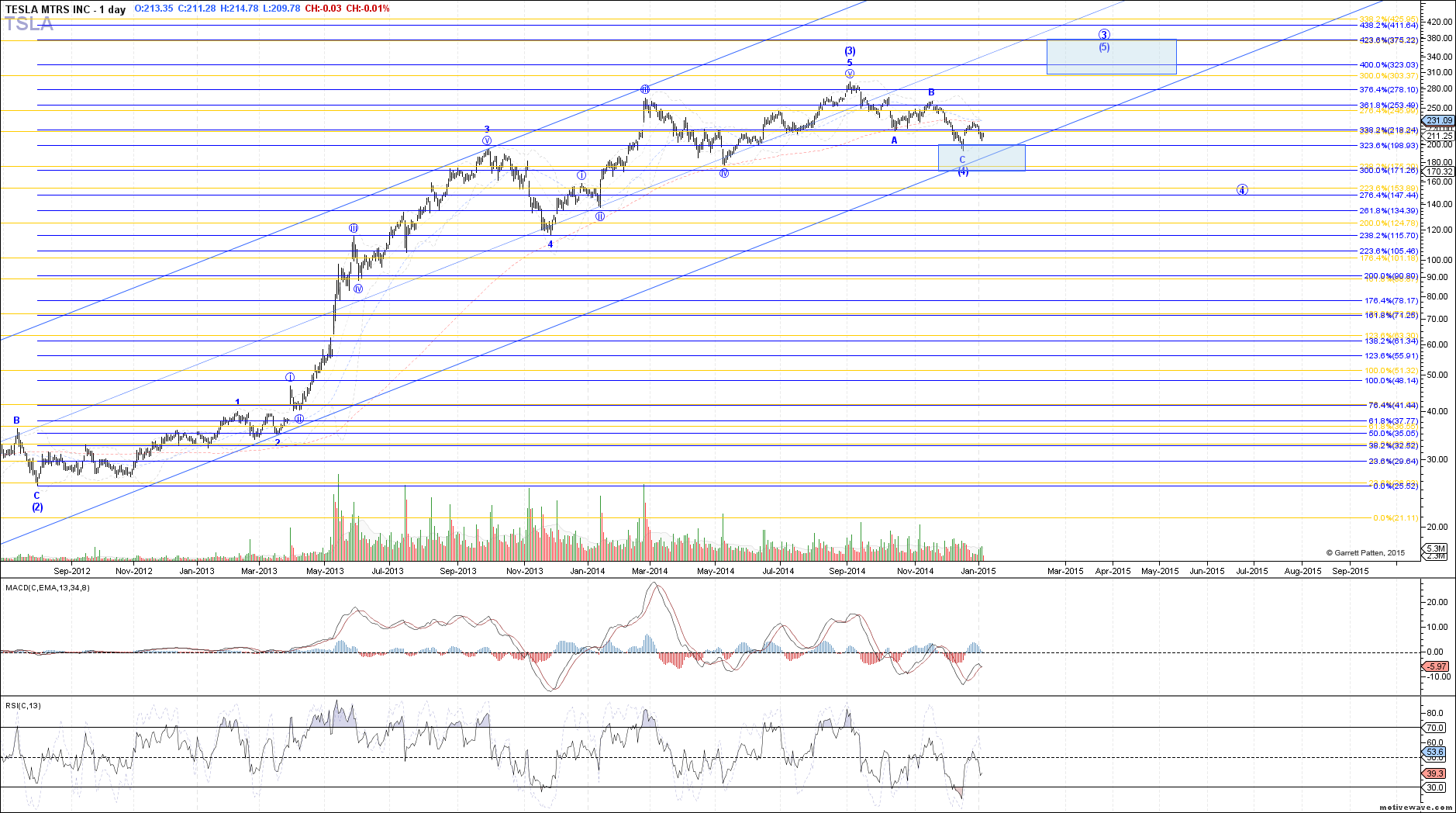
Task: Click the 5.3M volume tag
Action: pos(1435,548)
